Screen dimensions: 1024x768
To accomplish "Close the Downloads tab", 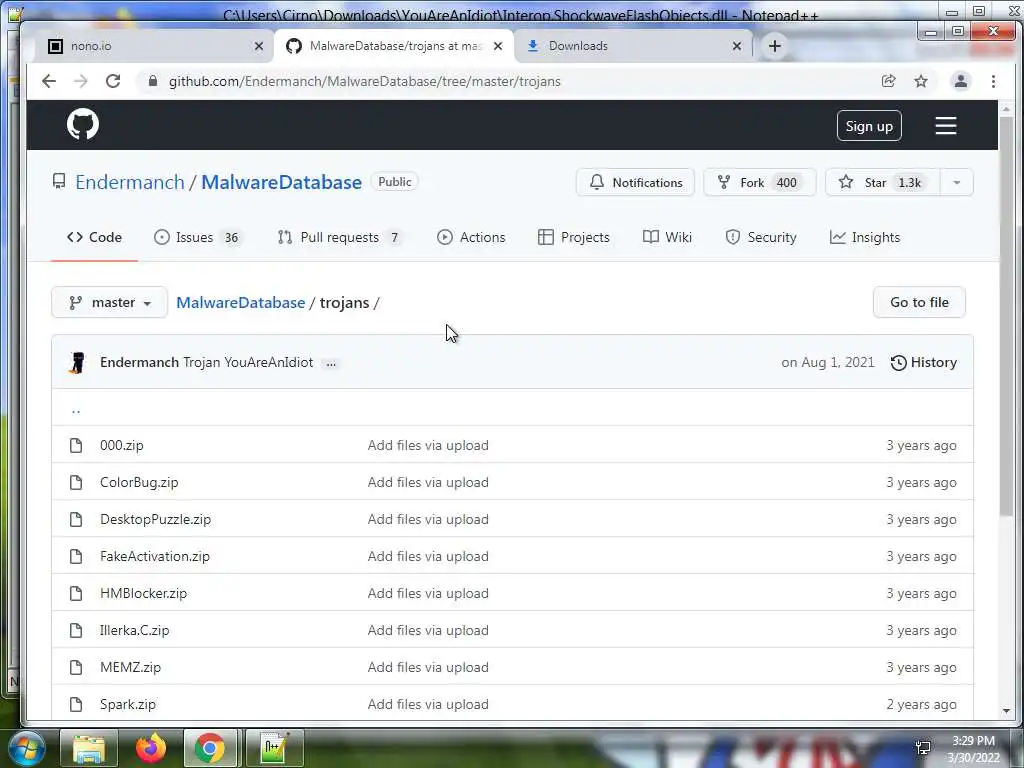I will 737,46.
